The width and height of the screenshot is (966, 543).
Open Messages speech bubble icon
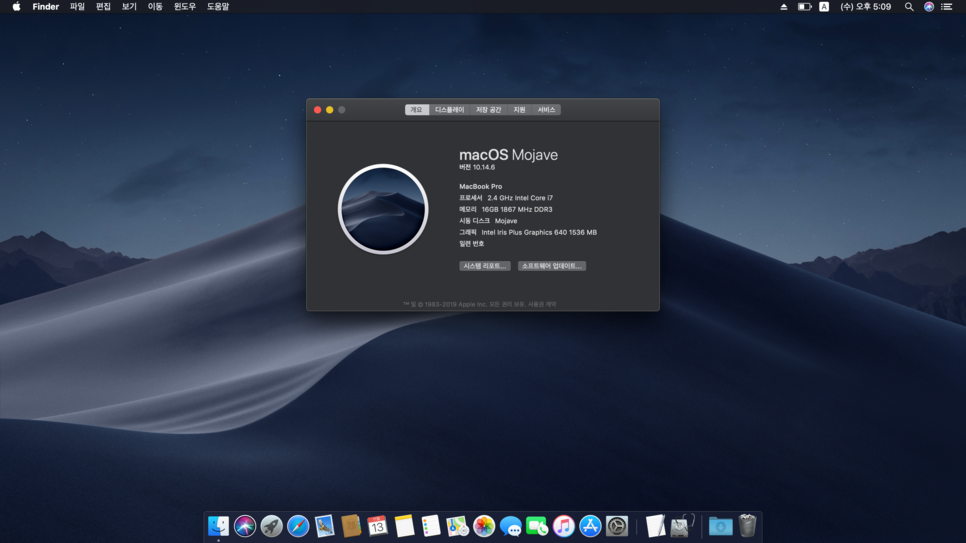coord(511,526)
